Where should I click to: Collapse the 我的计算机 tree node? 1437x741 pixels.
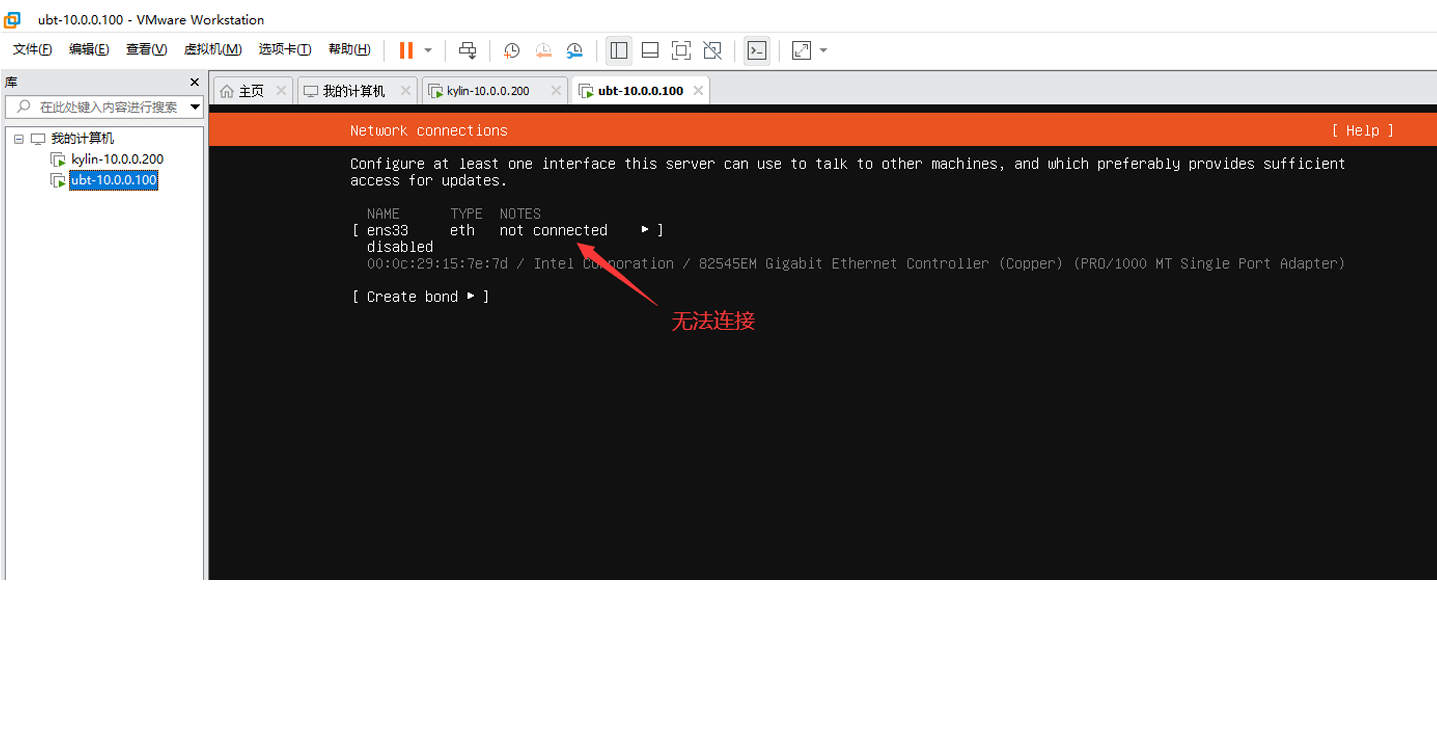18,139
